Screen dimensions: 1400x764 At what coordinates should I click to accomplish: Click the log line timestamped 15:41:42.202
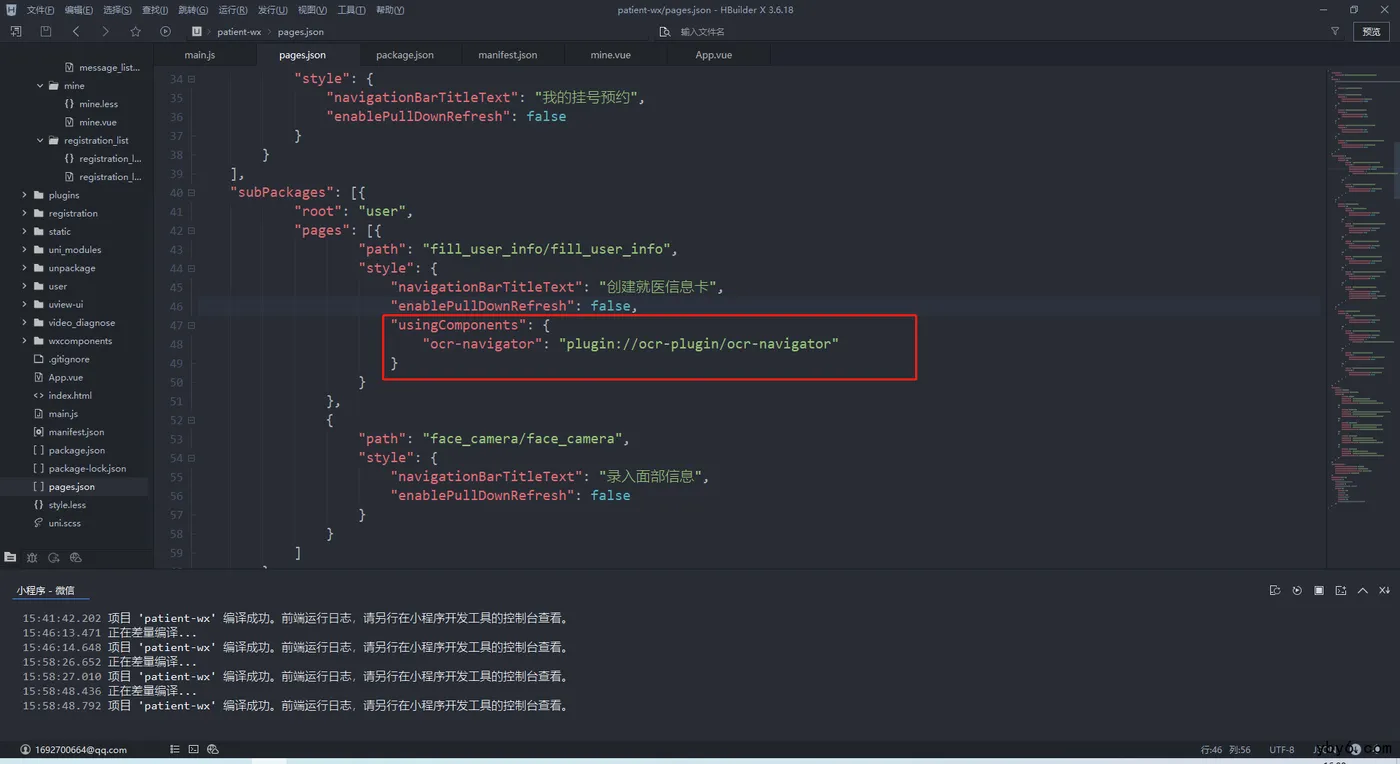coord(296,618)
